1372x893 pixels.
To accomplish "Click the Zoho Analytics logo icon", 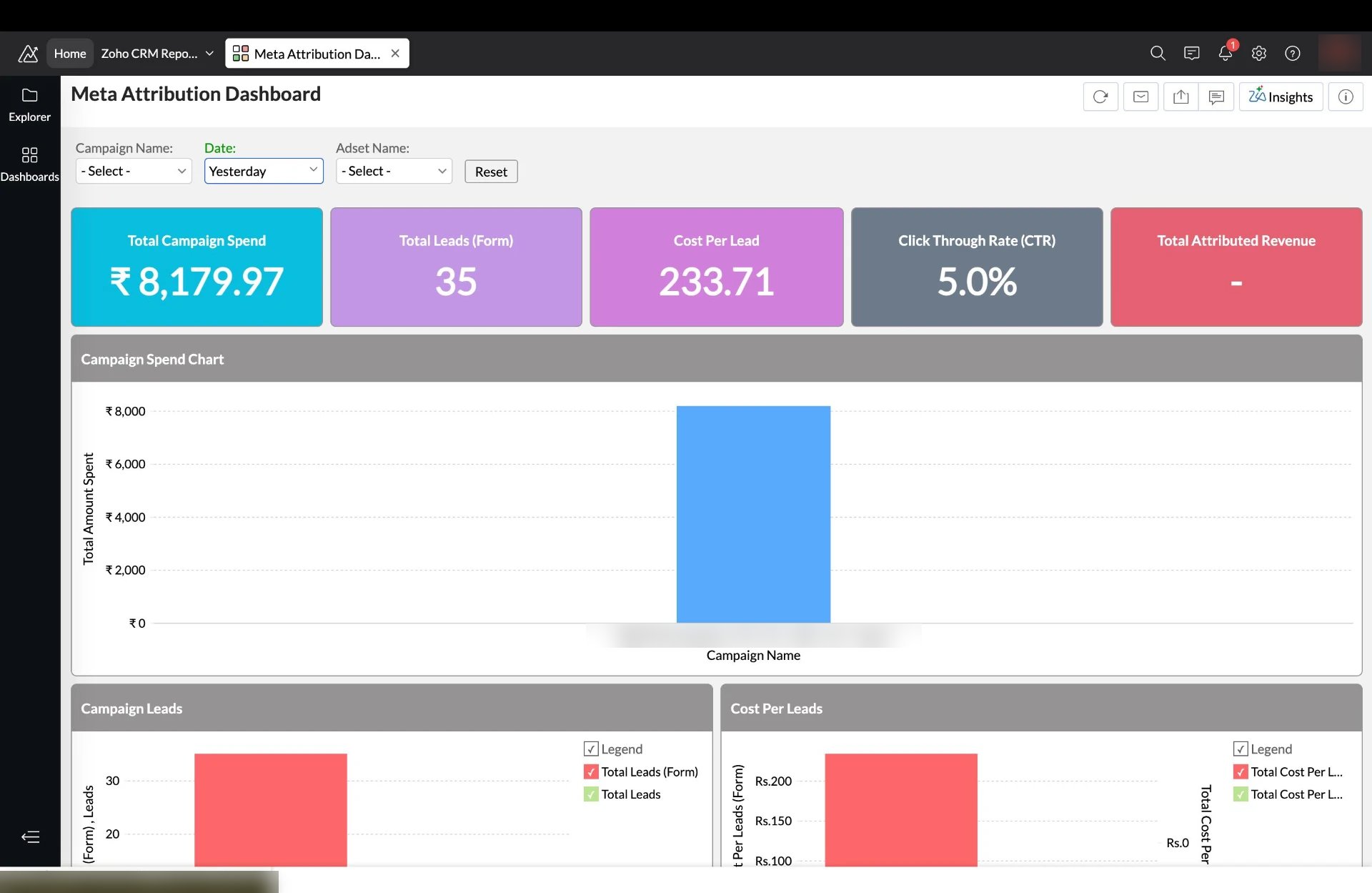I will [x=28, y=54].
